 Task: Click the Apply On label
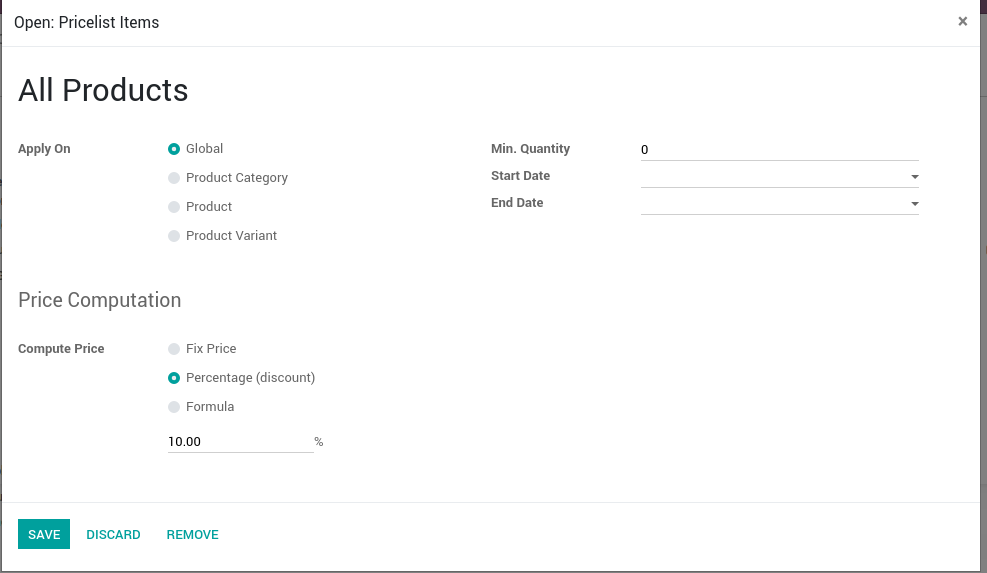click(x=44, y=149)
